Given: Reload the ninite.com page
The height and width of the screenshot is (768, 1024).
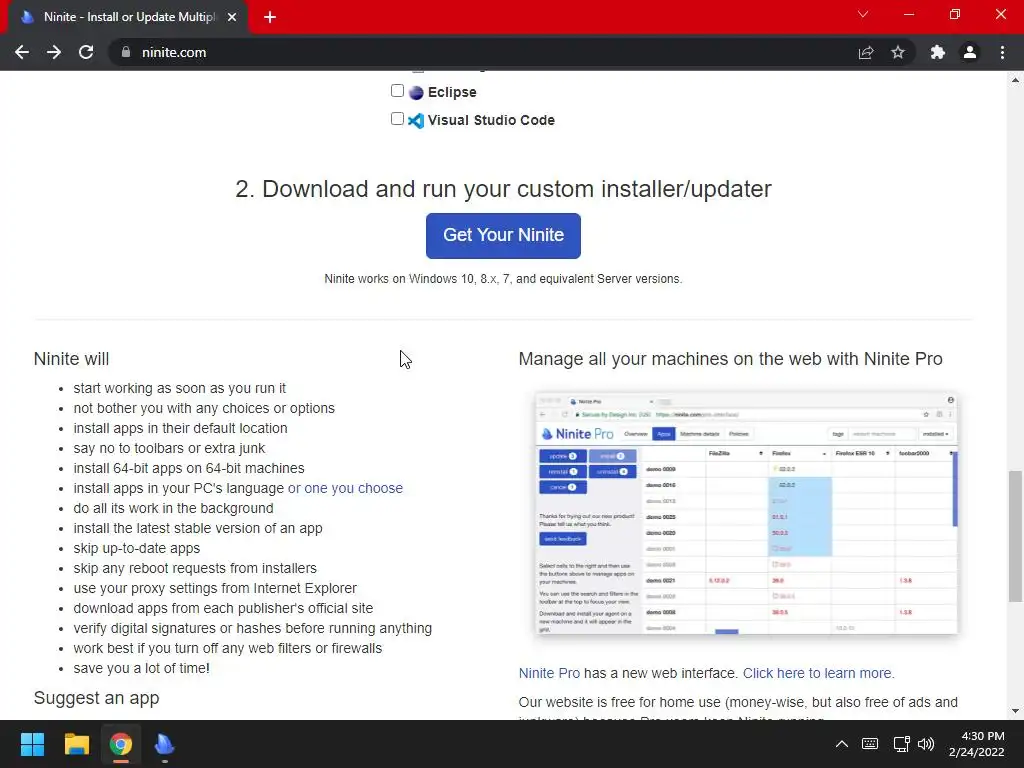Looking at the screenshot, I should [86, 52].
